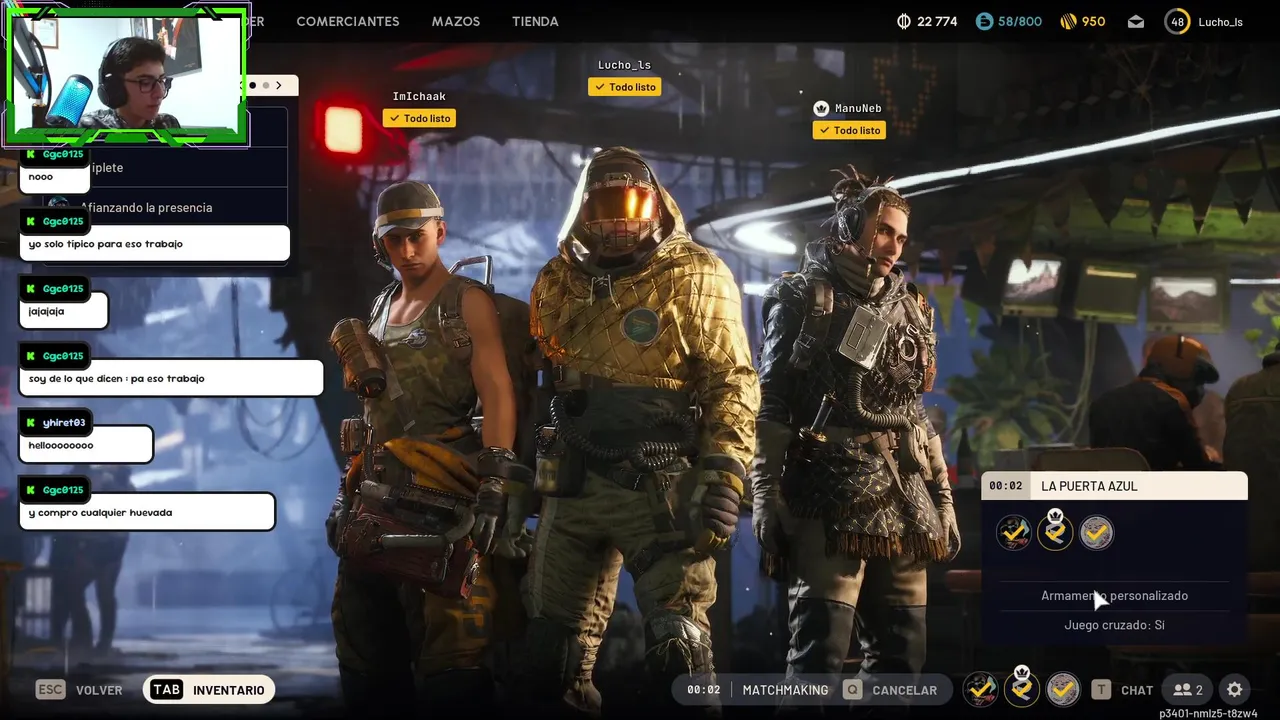Select the ImIchaak player name label
1280x720 pixels.
coord(419,96)
